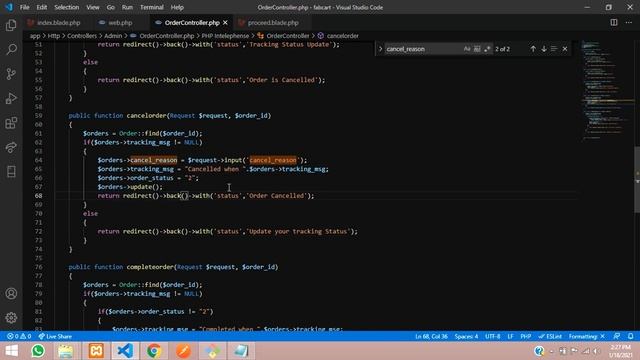Open Live Share view in activity bar
The image size is (640, 360).
(x=11, y=147)
